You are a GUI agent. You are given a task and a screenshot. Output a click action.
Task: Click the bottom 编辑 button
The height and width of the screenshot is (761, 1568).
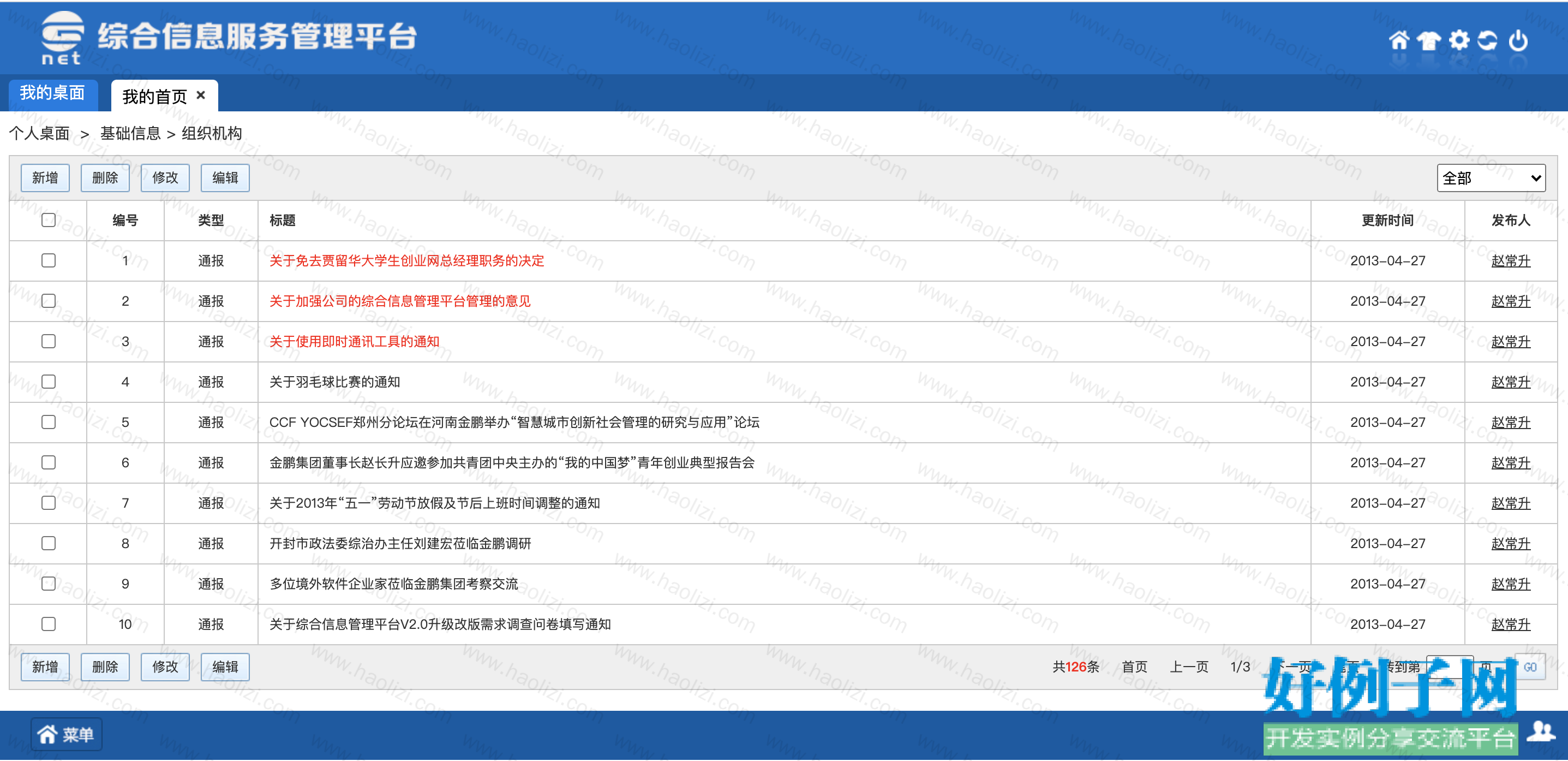(225, 667)
